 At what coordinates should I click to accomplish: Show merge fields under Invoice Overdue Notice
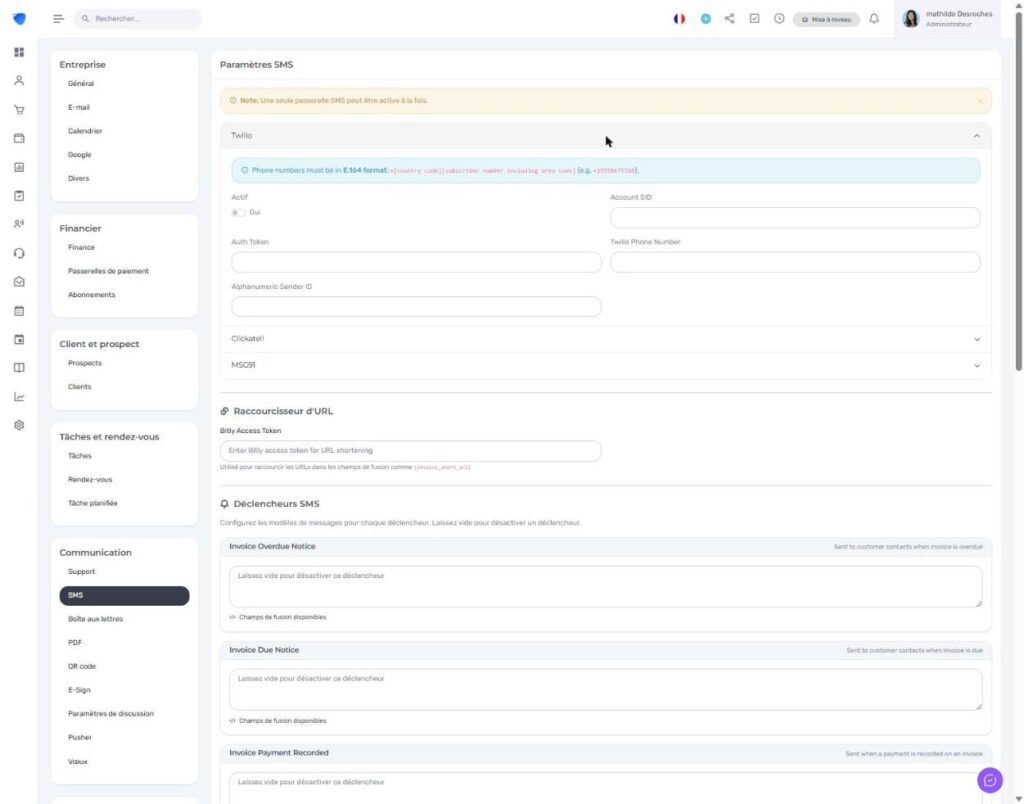278,617
